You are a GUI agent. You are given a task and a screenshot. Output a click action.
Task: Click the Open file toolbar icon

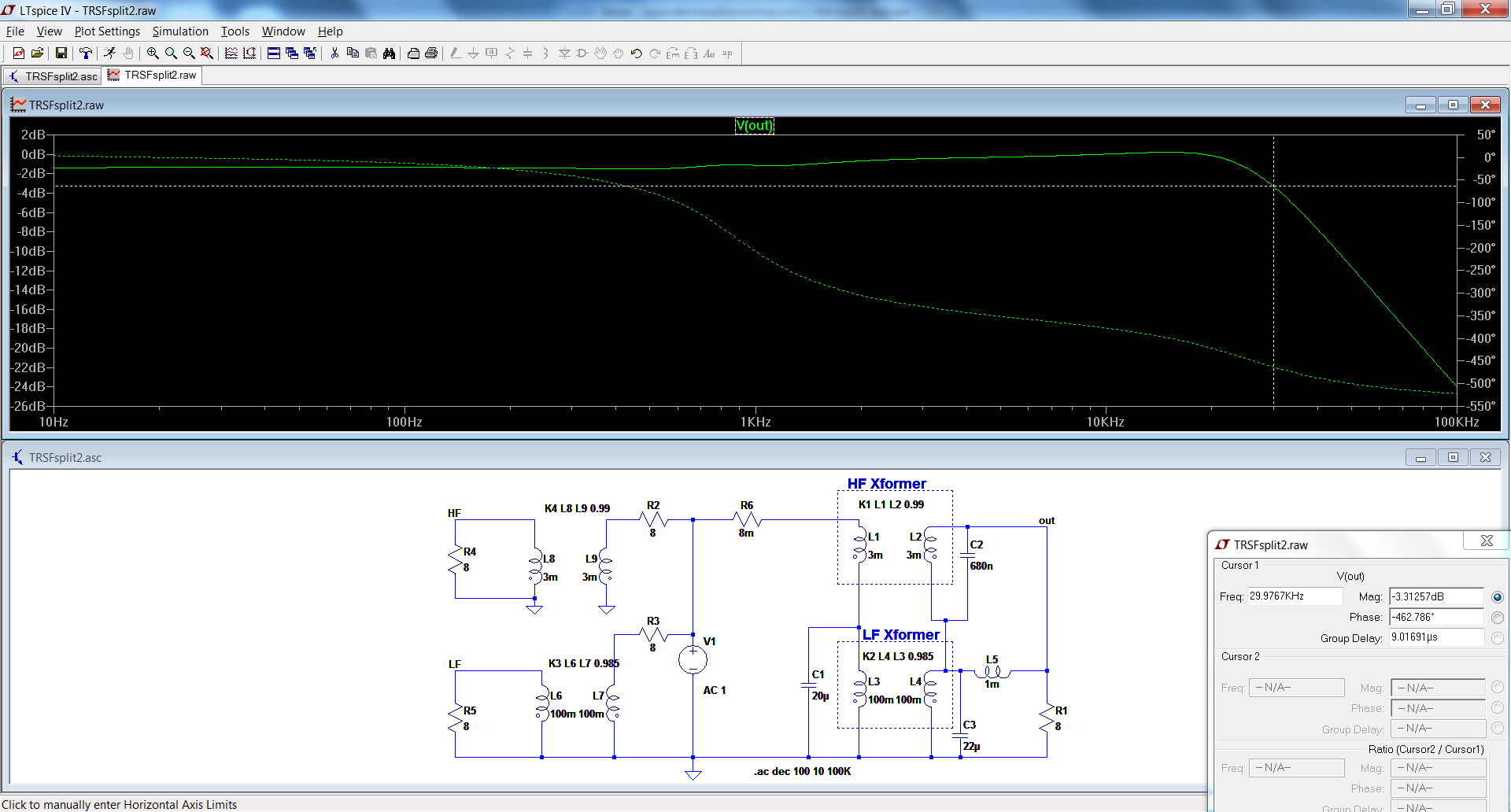point(37,54)
